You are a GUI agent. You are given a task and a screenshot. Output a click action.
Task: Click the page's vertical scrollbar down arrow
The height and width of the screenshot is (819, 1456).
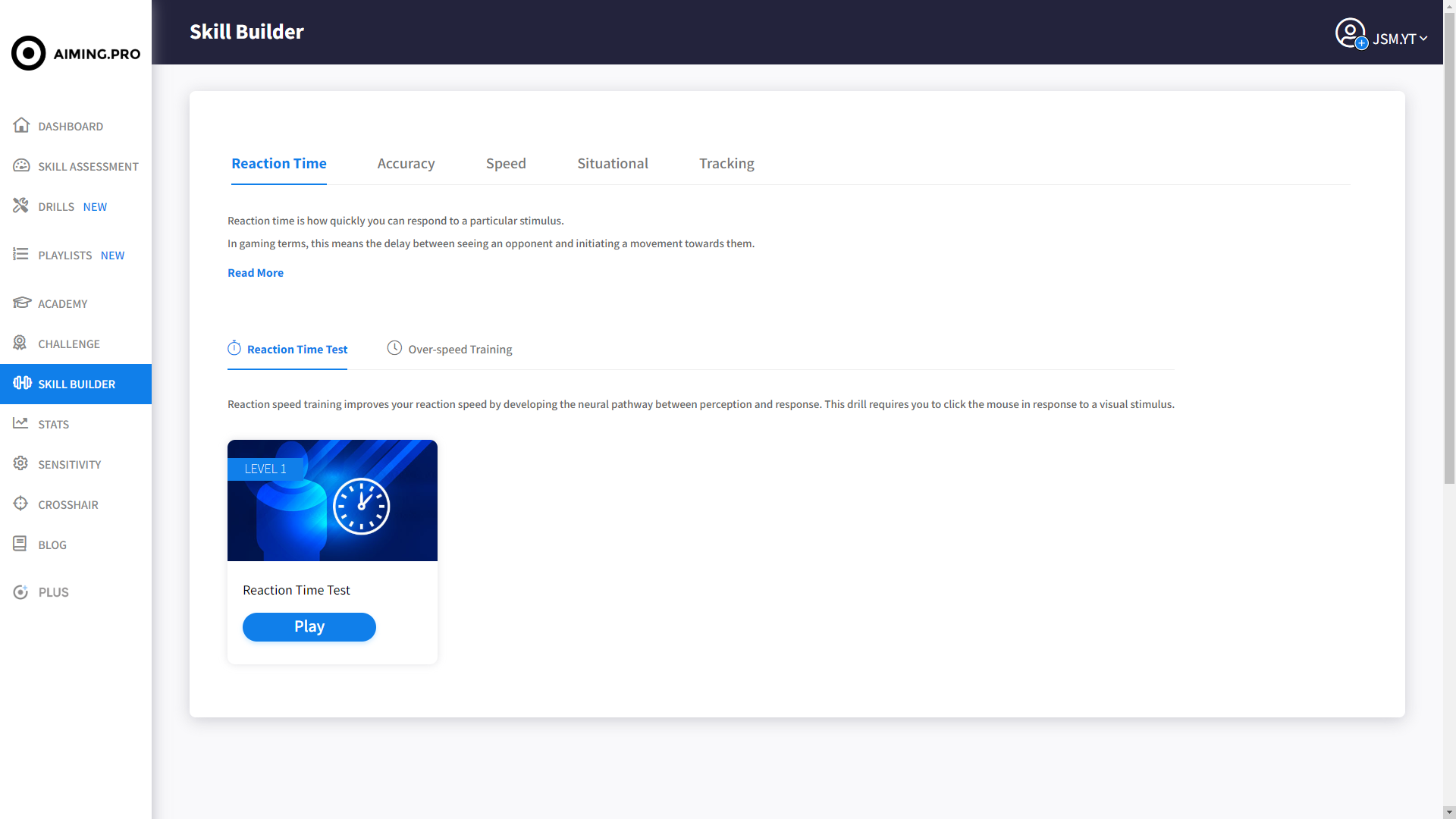click(x=1449, y=811)
